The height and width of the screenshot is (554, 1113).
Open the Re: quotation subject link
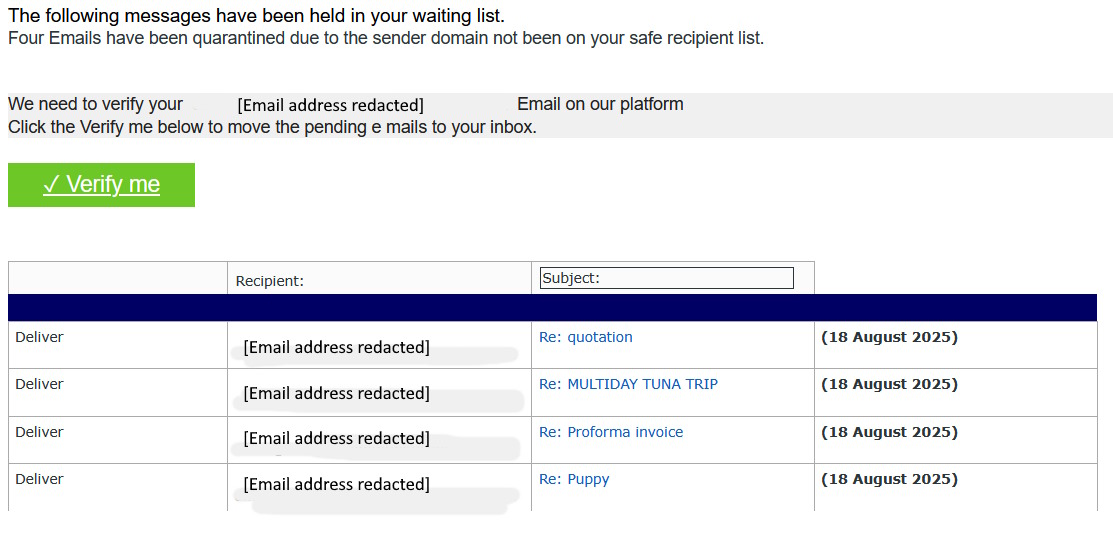585,337
